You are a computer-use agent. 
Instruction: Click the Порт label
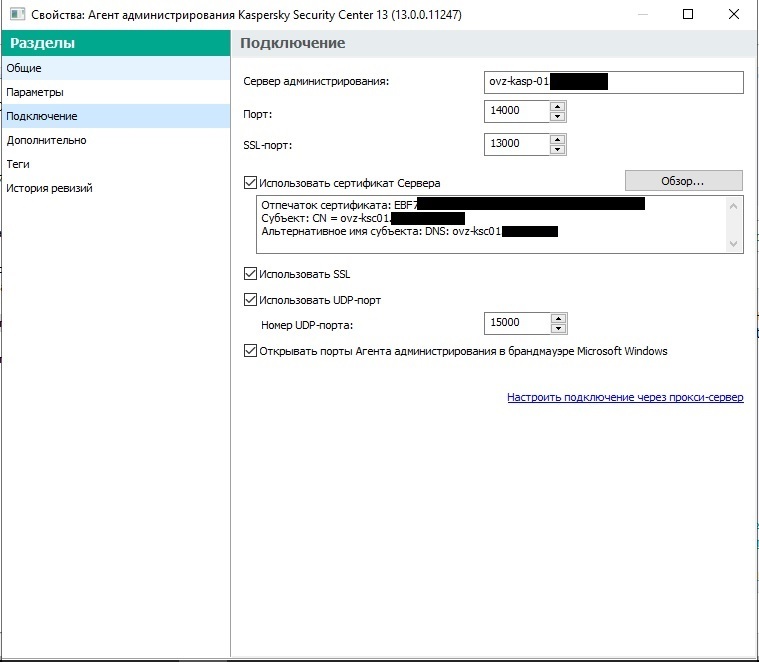(258, 115)
